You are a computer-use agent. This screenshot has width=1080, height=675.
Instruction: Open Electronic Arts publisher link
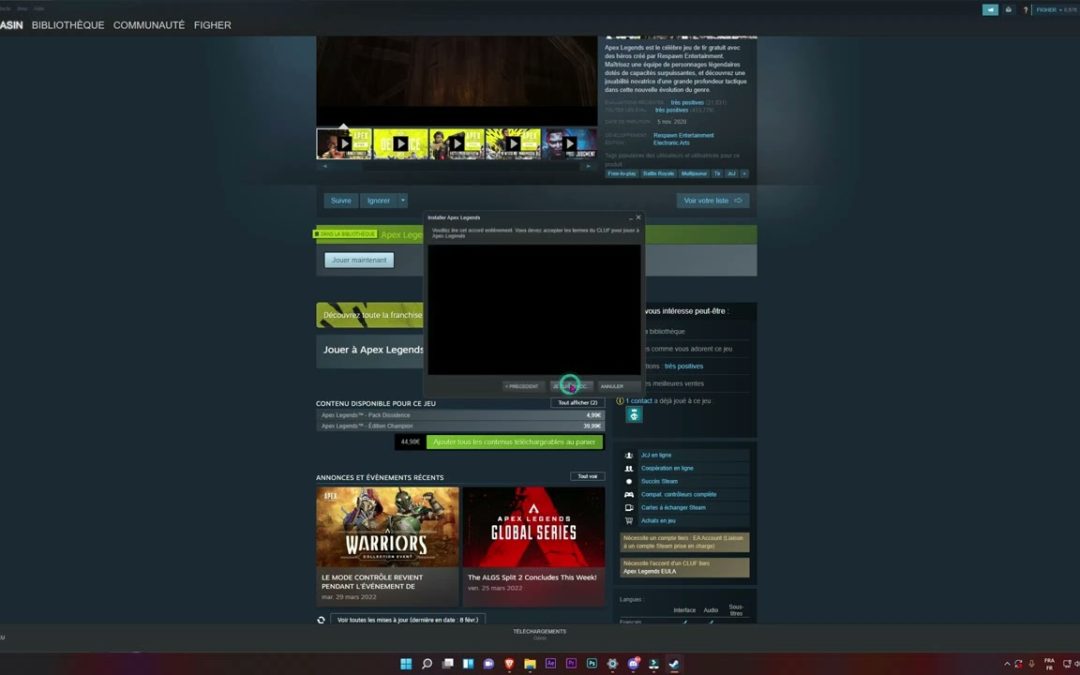[672, 143]
